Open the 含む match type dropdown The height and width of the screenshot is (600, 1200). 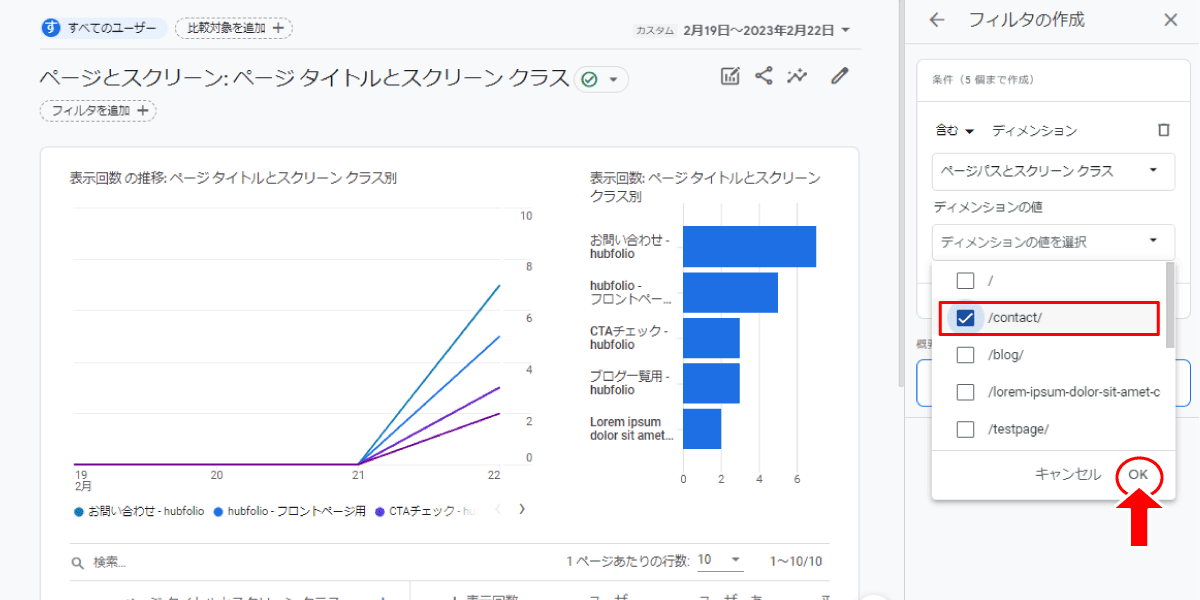tap(954, 131)
